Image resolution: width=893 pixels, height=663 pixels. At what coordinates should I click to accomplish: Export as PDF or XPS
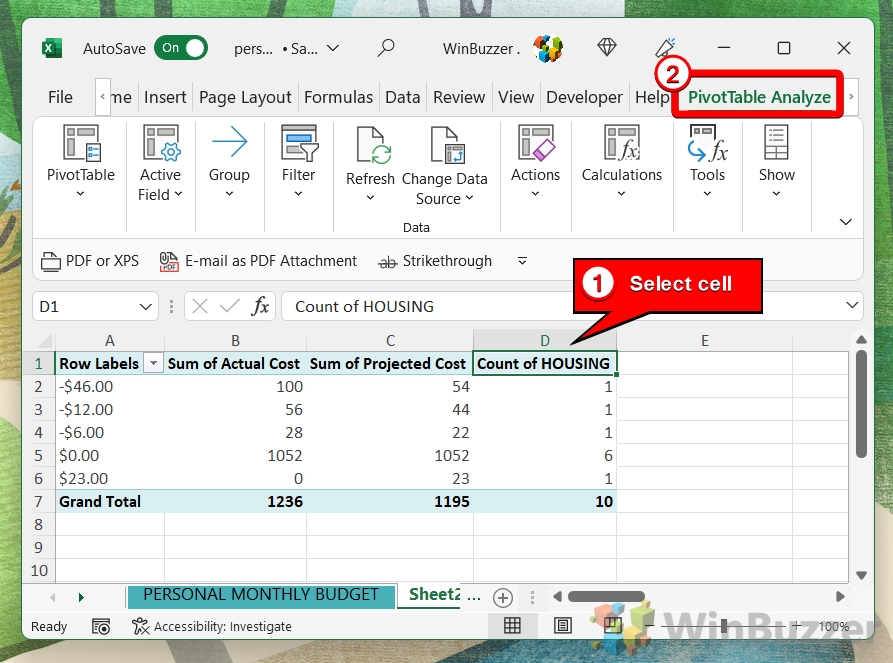(x=90, y=261)
